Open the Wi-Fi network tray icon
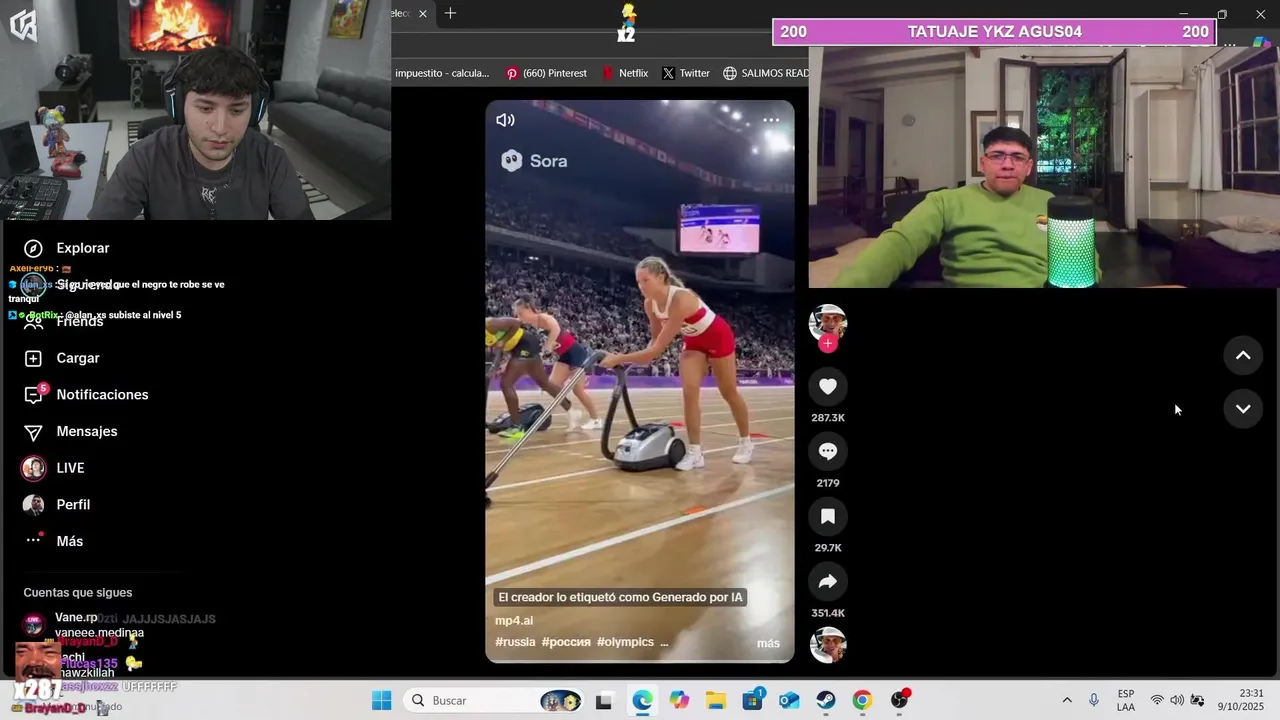The height and width of the screenshot is (720, 1280). coord(1157,700)
